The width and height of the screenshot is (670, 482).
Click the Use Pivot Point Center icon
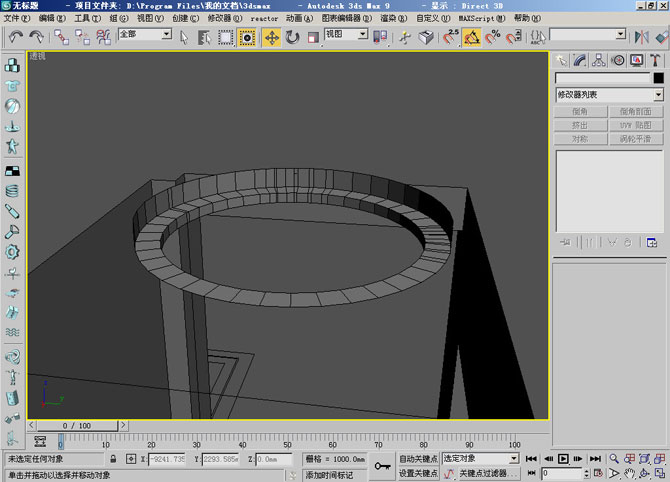pyautogui.click(x=380, y=38)
